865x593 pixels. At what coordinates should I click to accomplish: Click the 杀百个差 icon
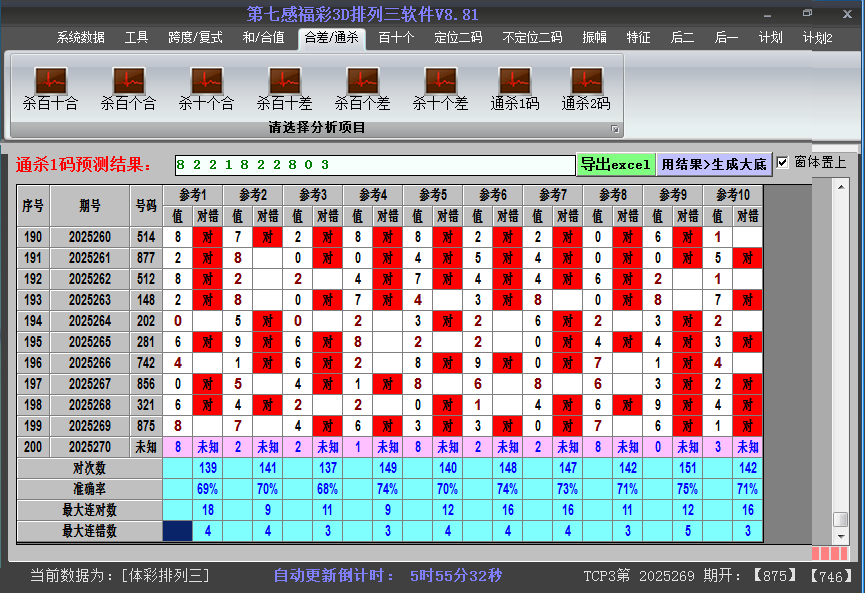[362, 80]
